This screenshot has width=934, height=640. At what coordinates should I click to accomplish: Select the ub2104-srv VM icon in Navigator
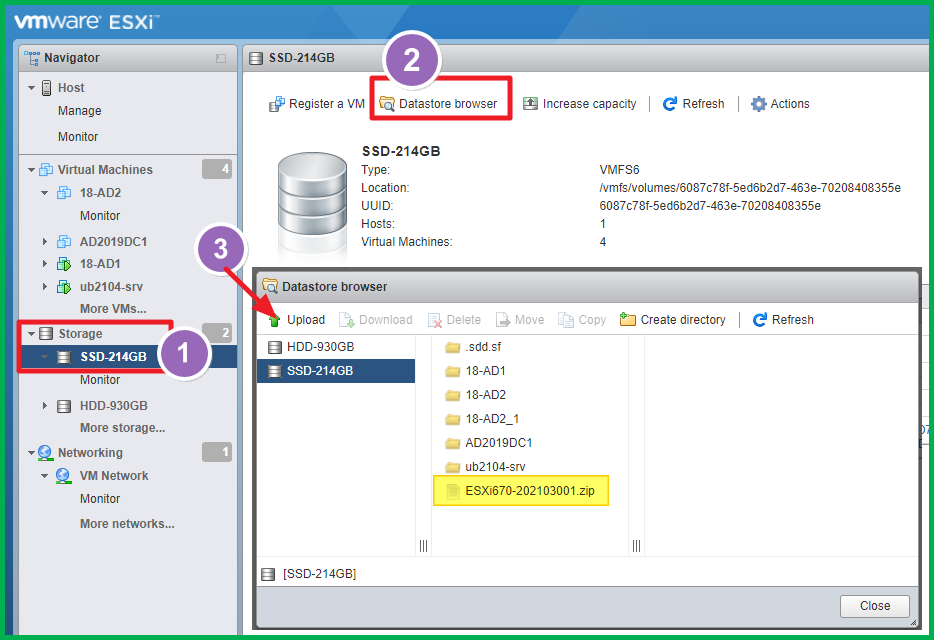64,287
